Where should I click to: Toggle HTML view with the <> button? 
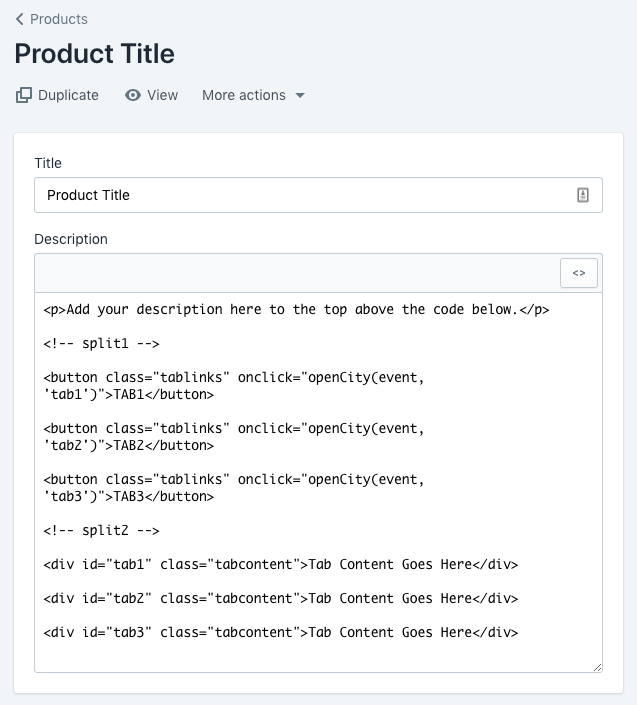pos(579,273)
